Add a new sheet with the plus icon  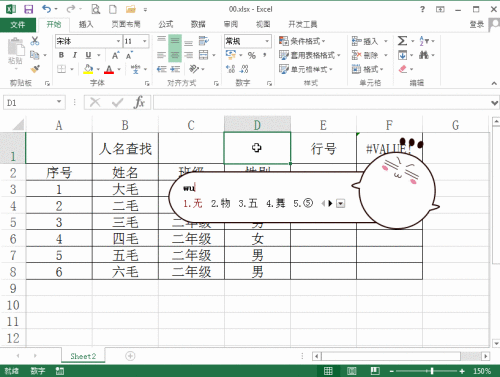pos(130,356)
